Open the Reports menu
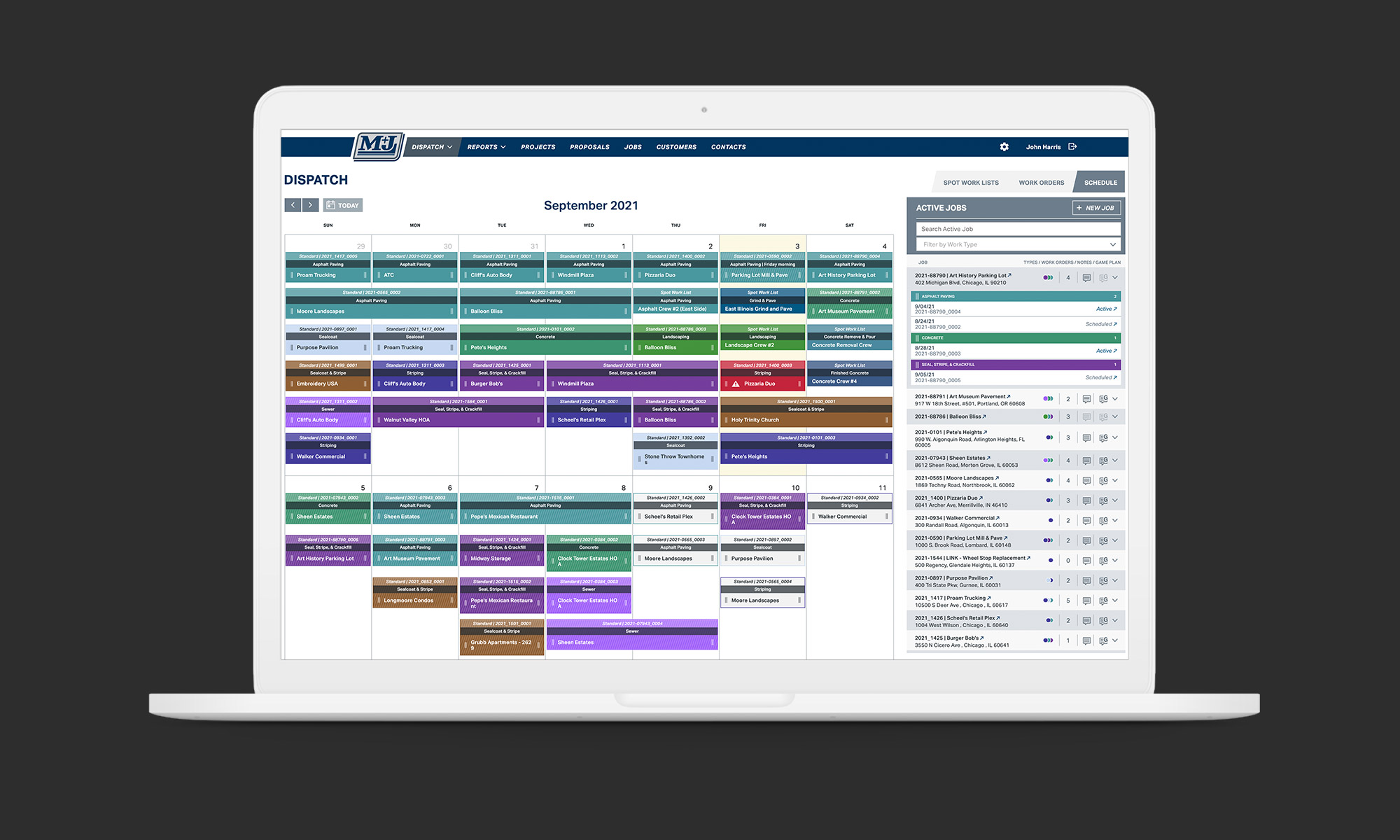Screen dimensions: 1400x840 486,147
